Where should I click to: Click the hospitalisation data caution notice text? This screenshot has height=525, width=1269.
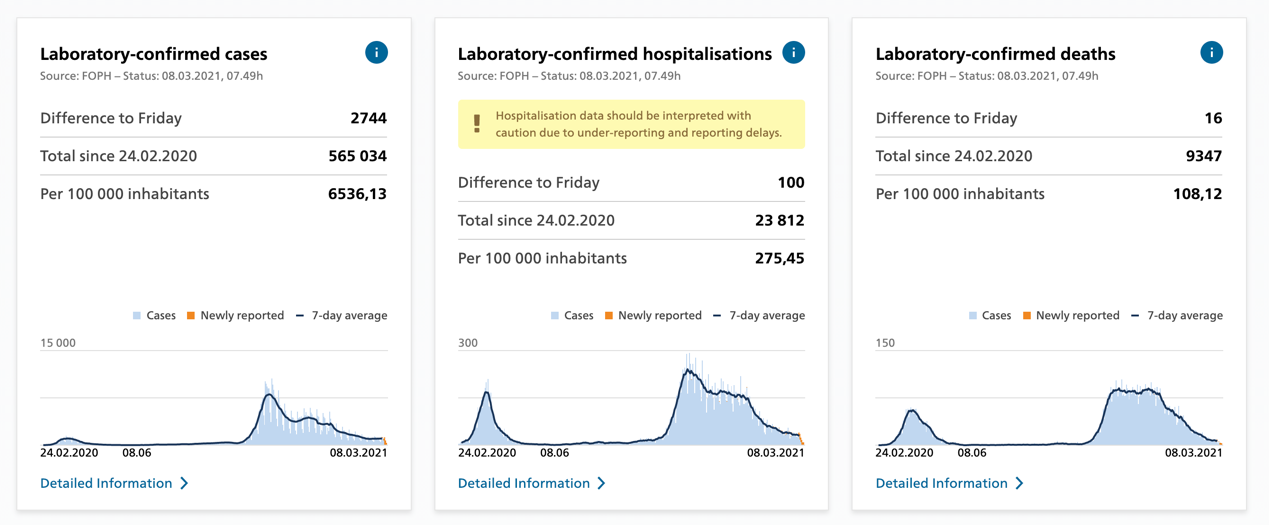638,124
